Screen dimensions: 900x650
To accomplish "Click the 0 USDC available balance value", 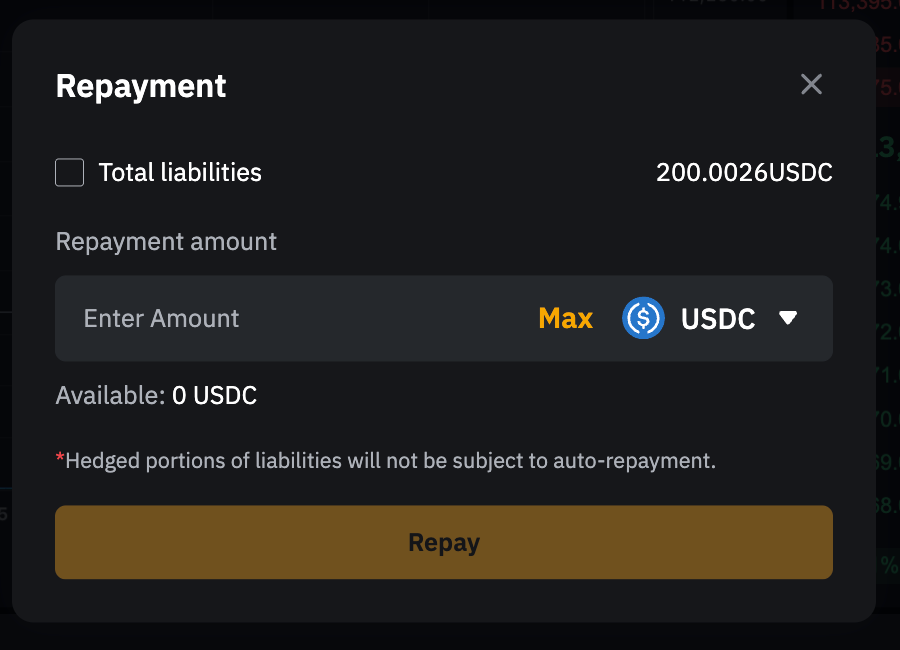I will point(215,396).
